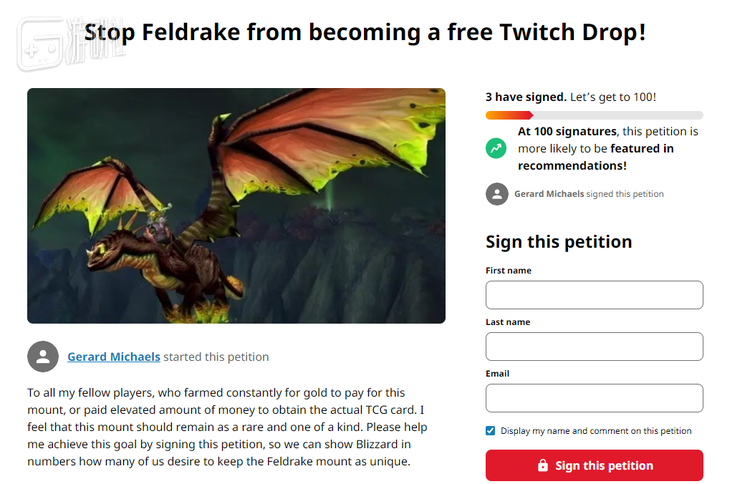Click the First name input field
This screenshot has width=750, height=484.
pyautogui.click(x=594, y=295)
